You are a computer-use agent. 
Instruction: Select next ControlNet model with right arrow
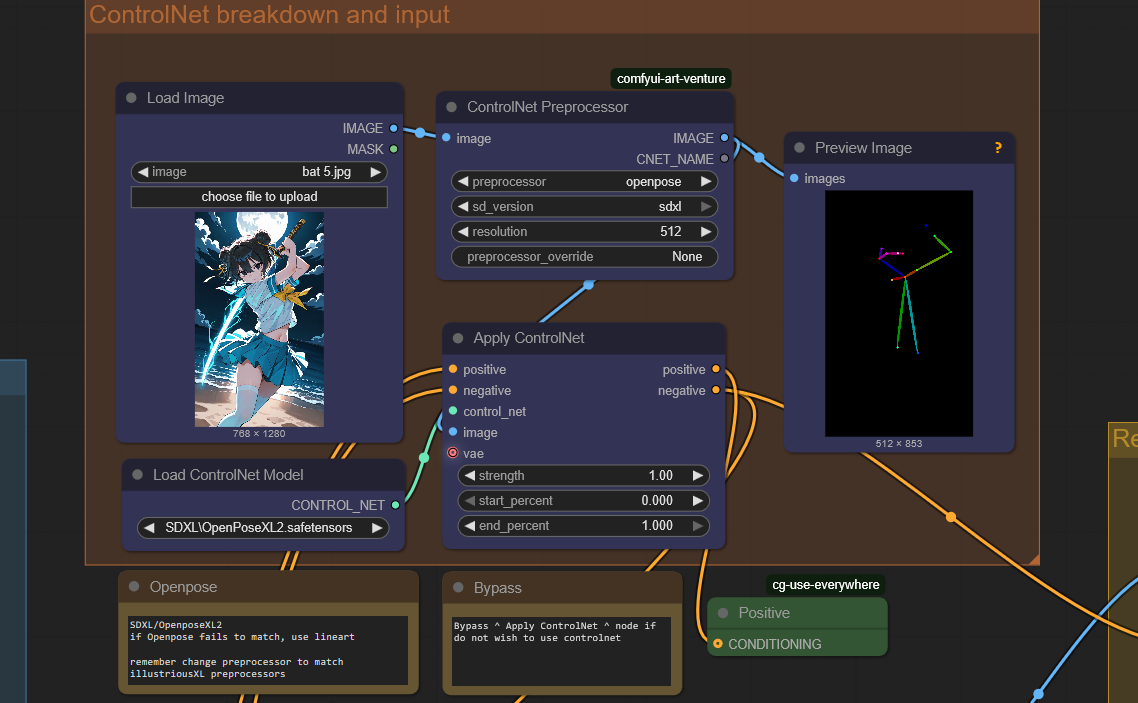(x=377, y=527)
